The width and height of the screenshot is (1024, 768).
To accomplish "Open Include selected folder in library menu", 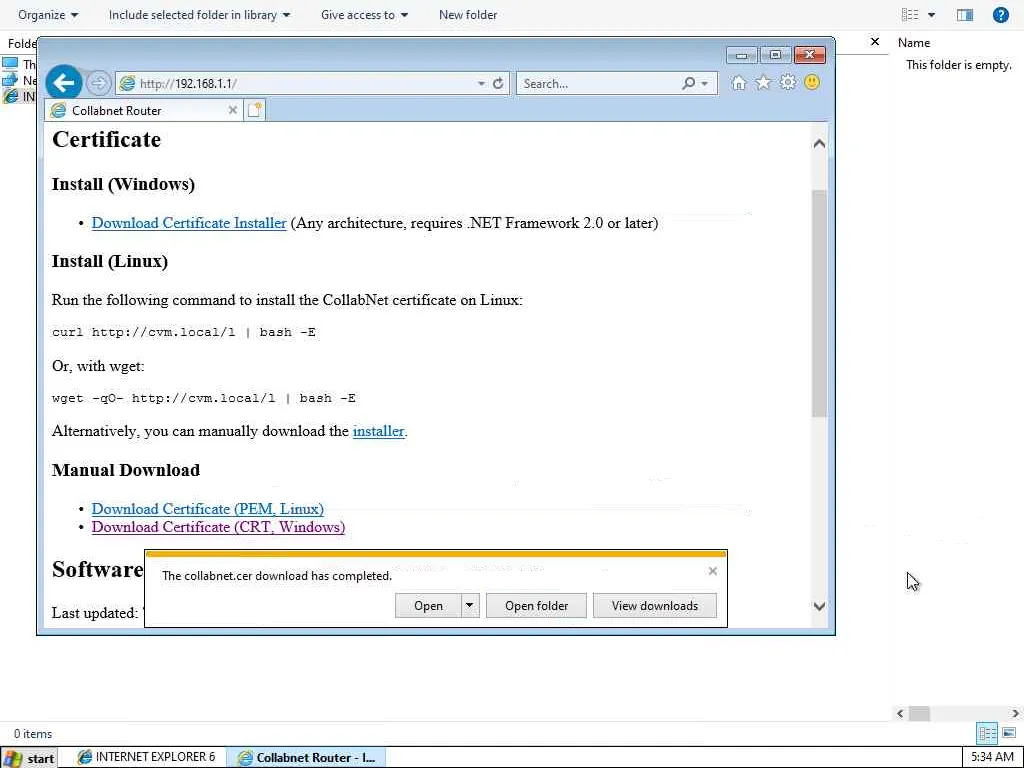I will coord(199,14).
